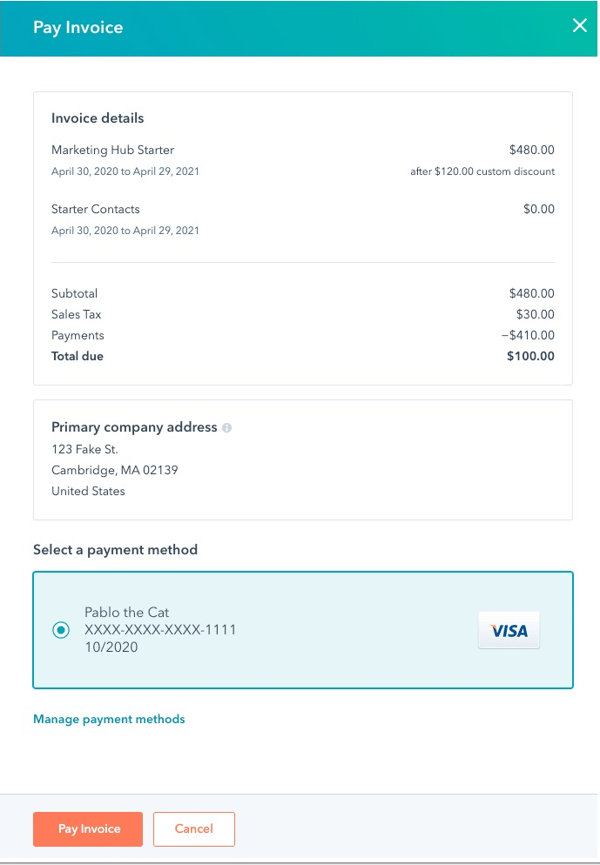Click the Total due amount $100.00
The width and height of the screenshot is (600, 865).
coord(530,356)
